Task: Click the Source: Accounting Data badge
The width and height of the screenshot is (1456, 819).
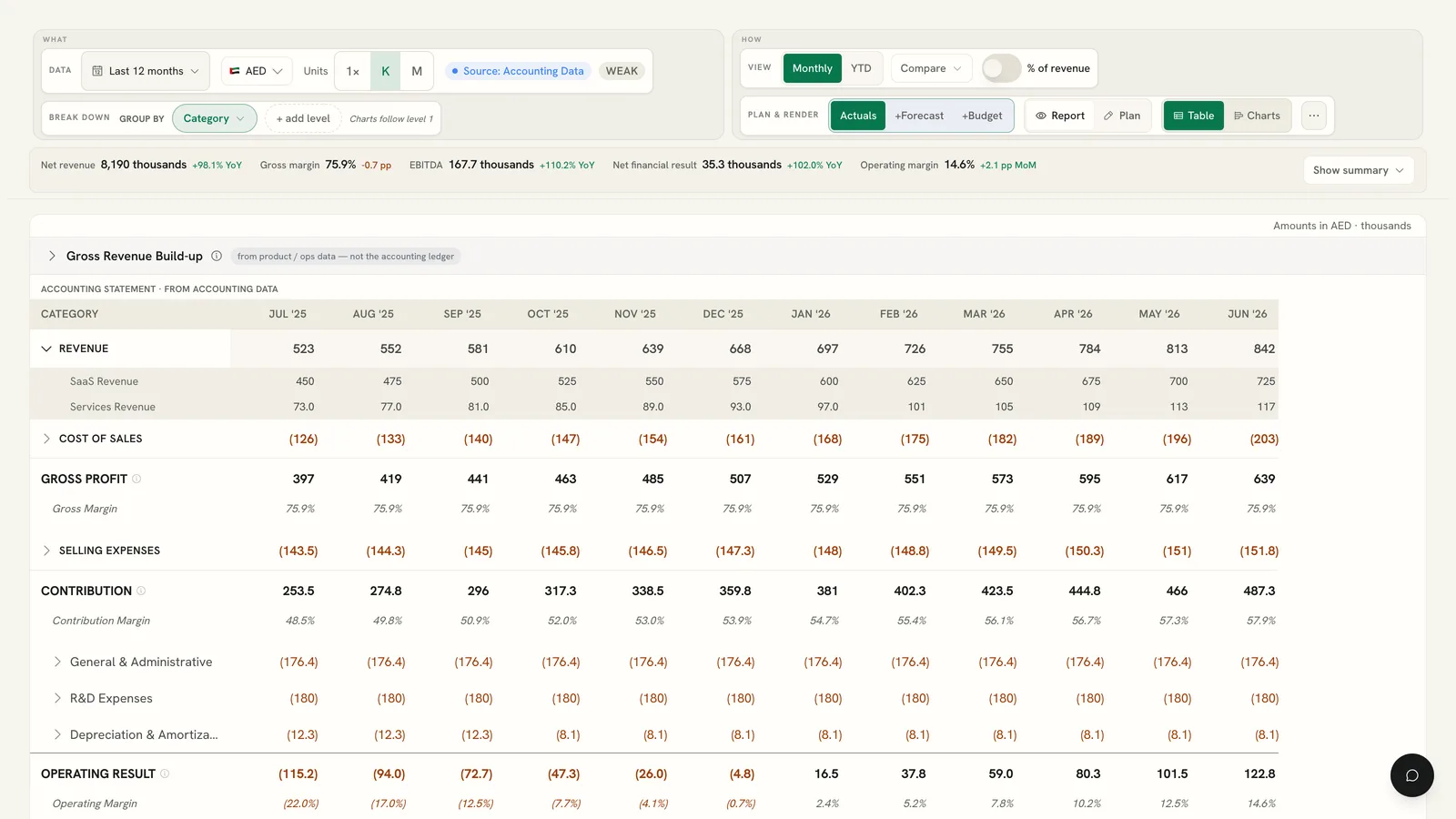Action: (519, 71)
